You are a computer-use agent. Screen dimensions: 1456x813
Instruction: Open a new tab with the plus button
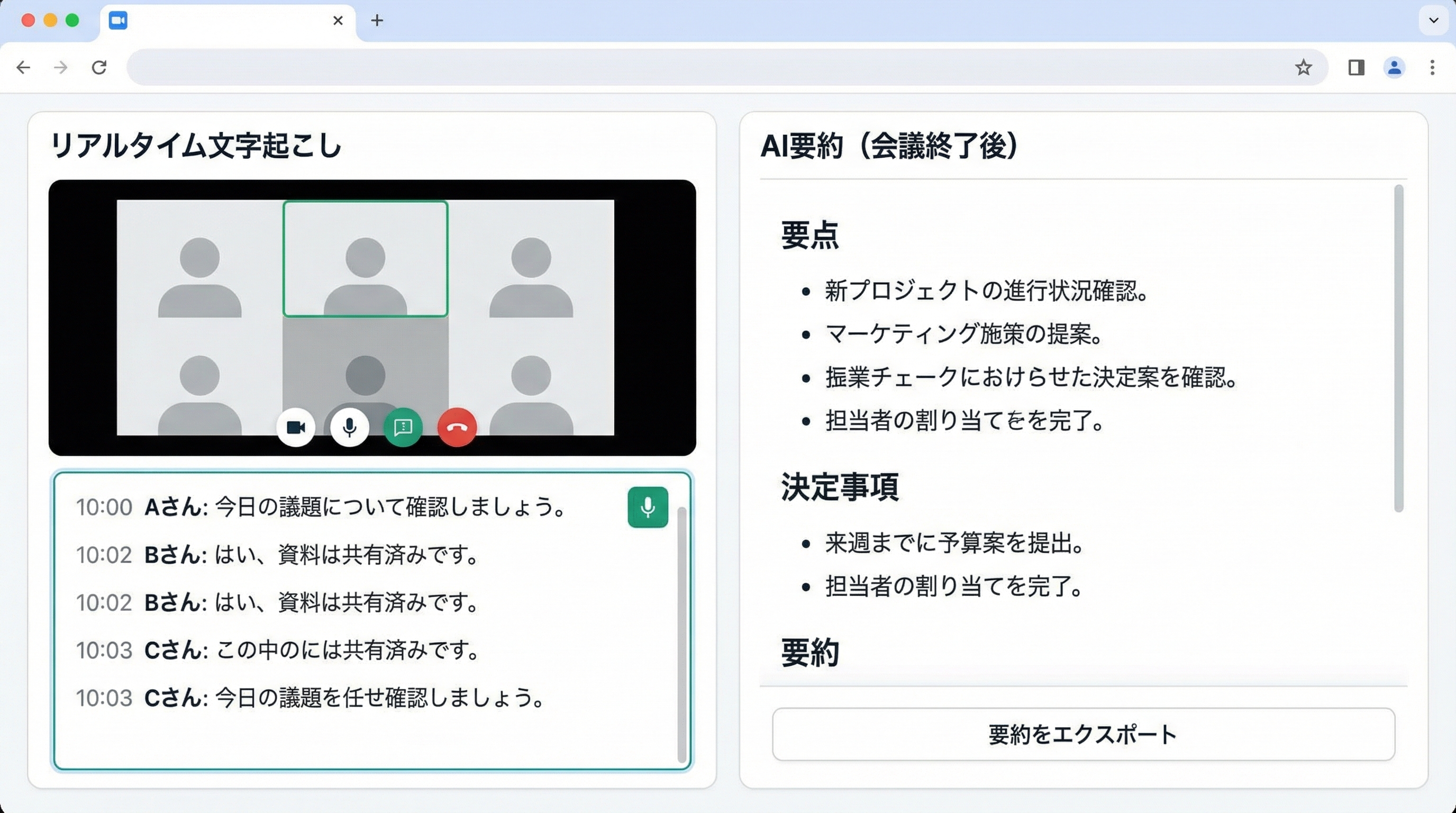(377, 20)
